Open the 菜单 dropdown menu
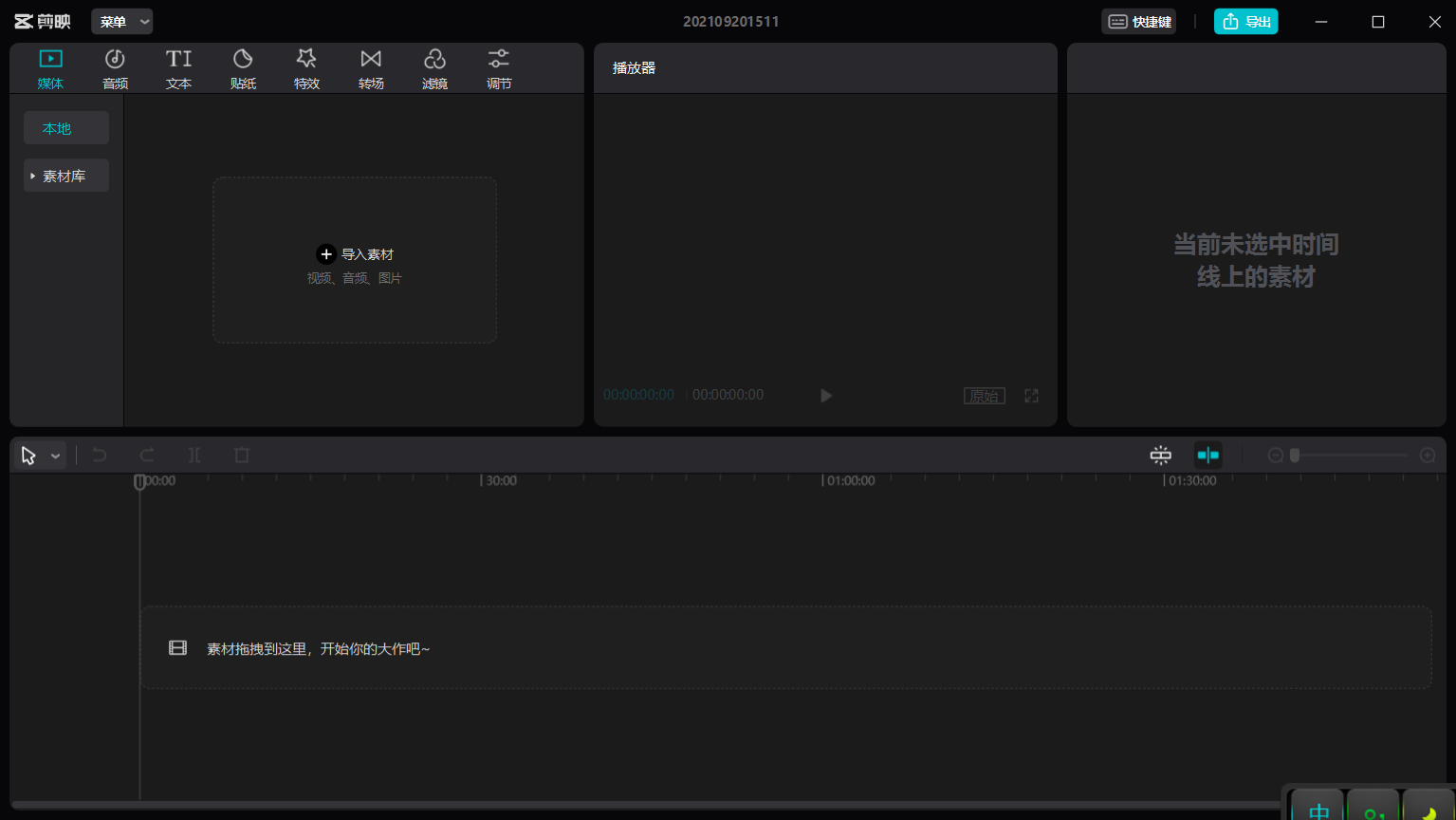1456x820 pixels. [x=122, y=22]
